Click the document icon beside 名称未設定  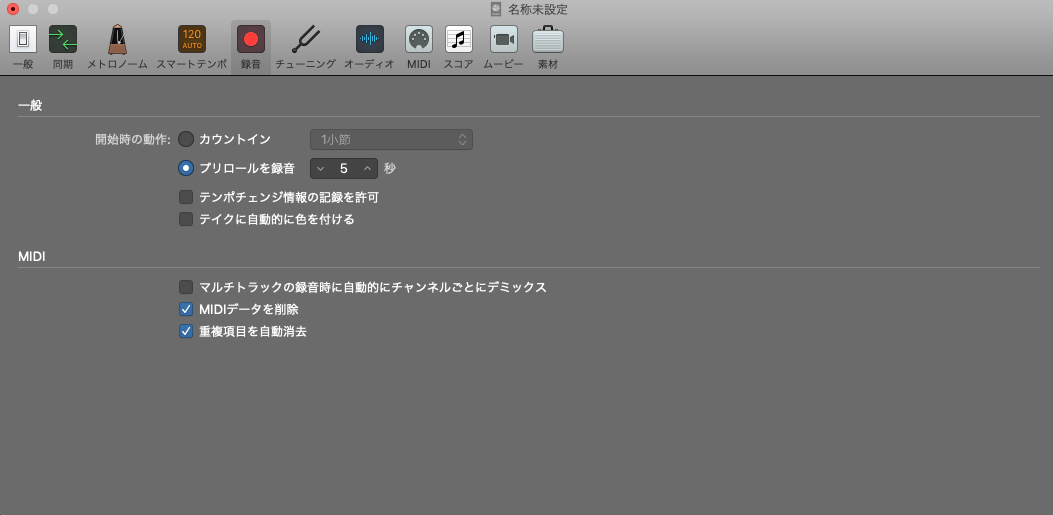[x=496, y=9]
